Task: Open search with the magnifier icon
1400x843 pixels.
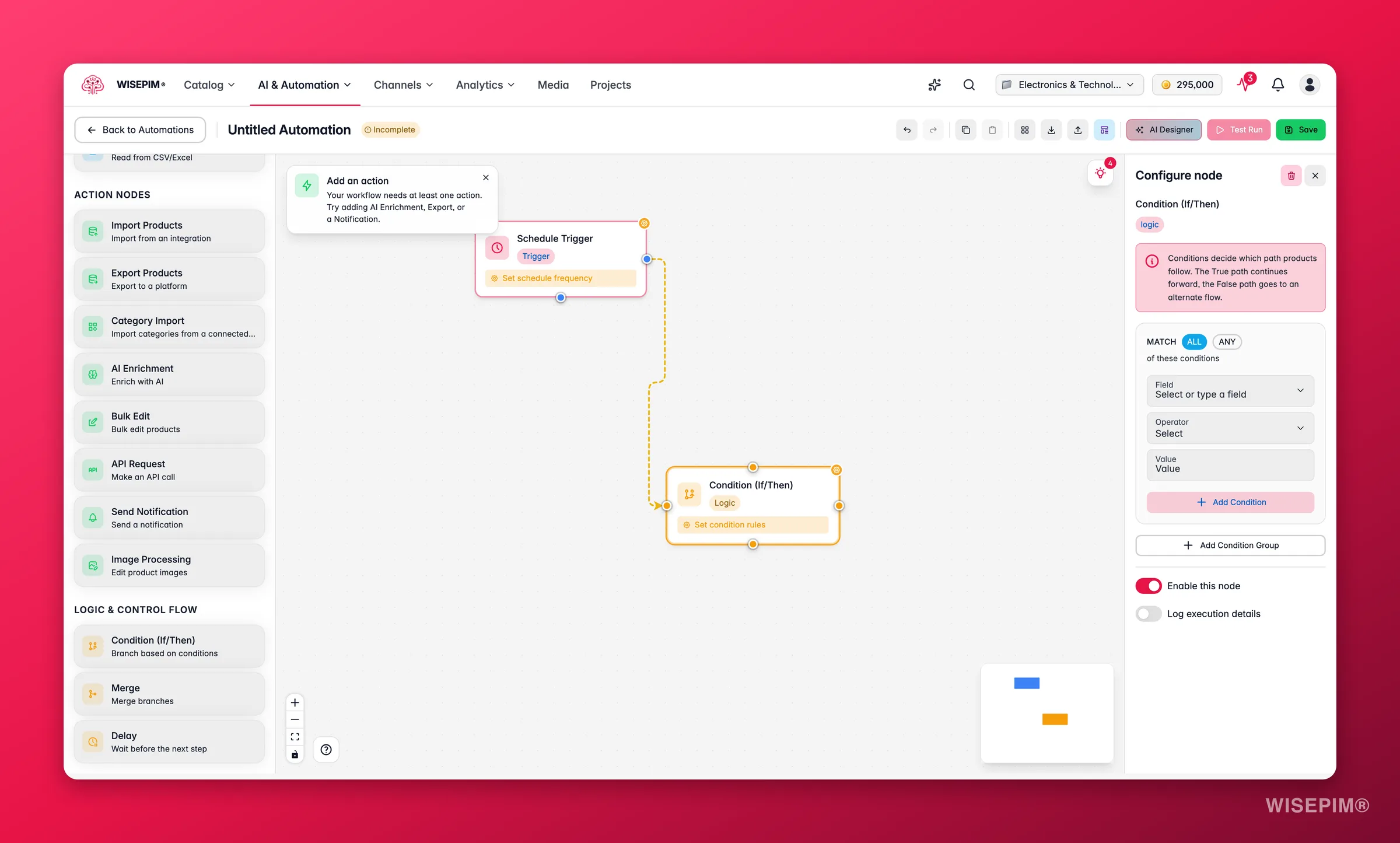Action: (969, 85)
